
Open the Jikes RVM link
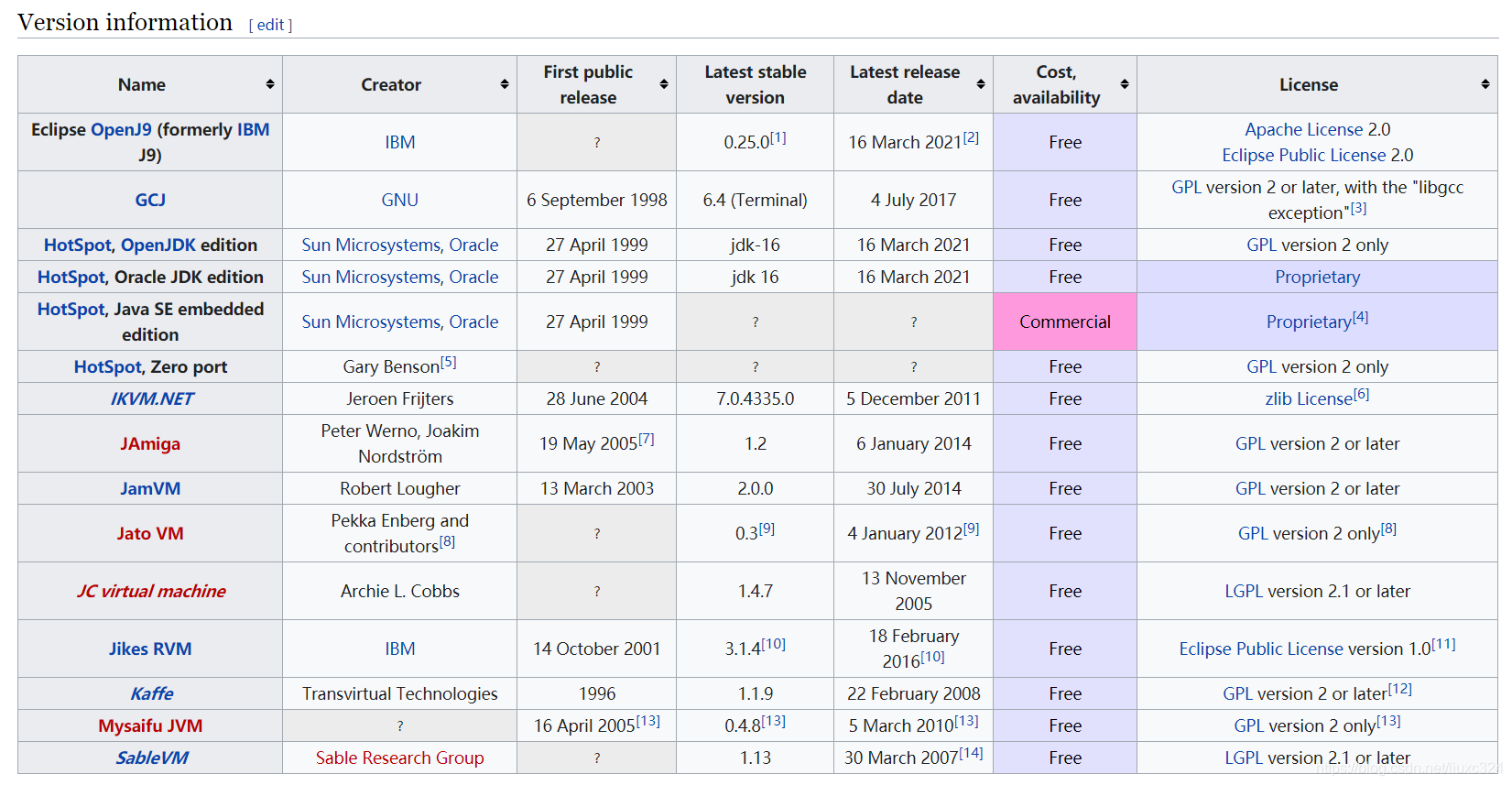(x=150, y=649)
